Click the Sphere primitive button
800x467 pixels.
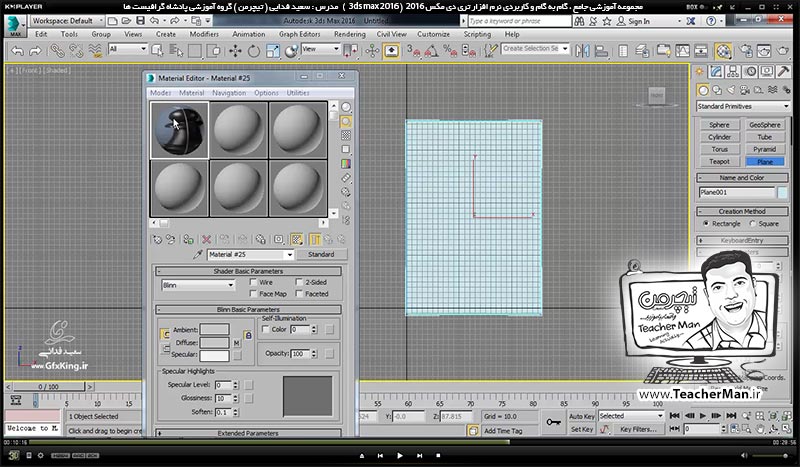(x=719, y=125)
